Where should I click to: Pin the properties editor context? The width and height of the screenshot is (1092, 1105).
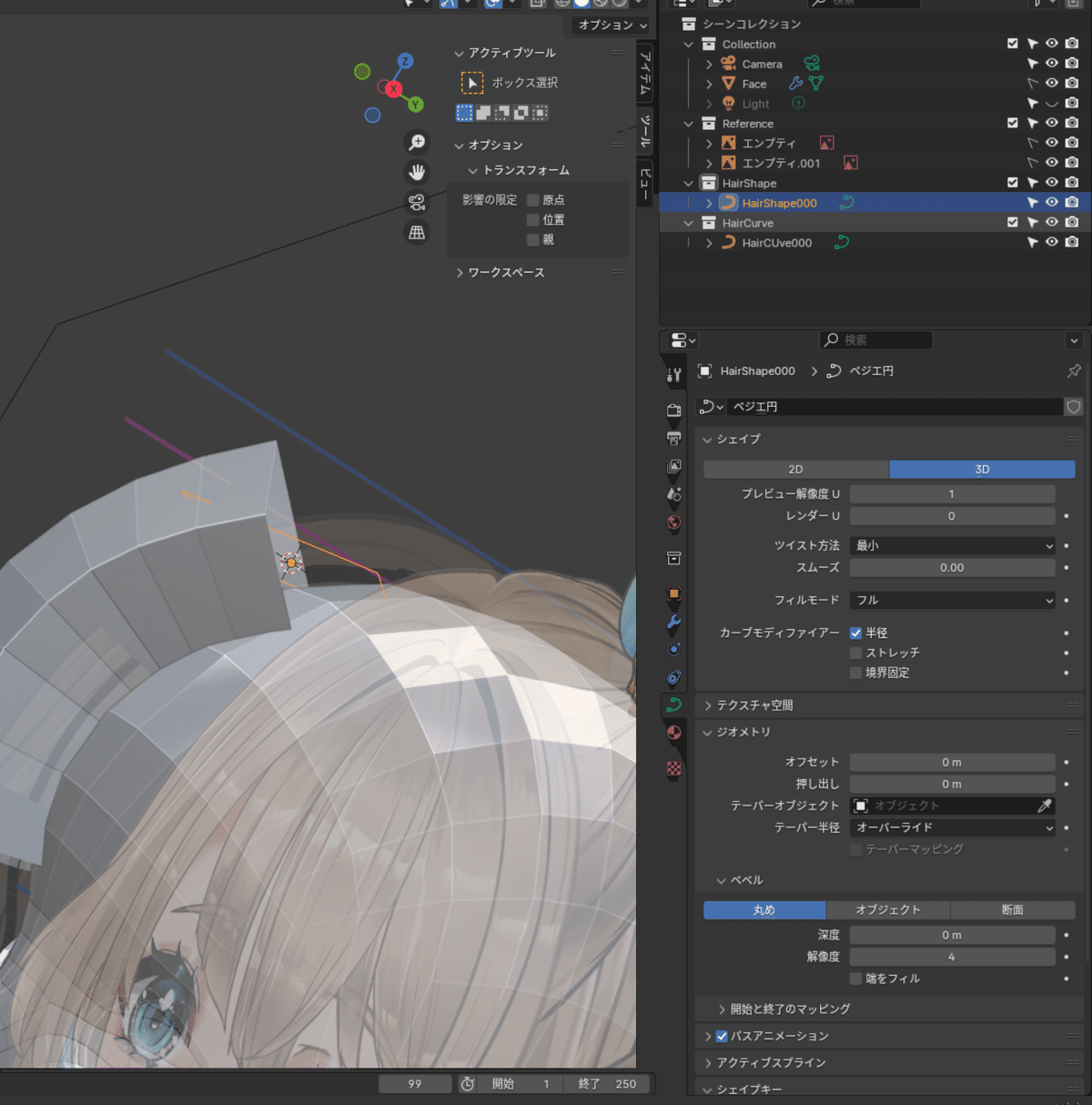[1074, 370]
